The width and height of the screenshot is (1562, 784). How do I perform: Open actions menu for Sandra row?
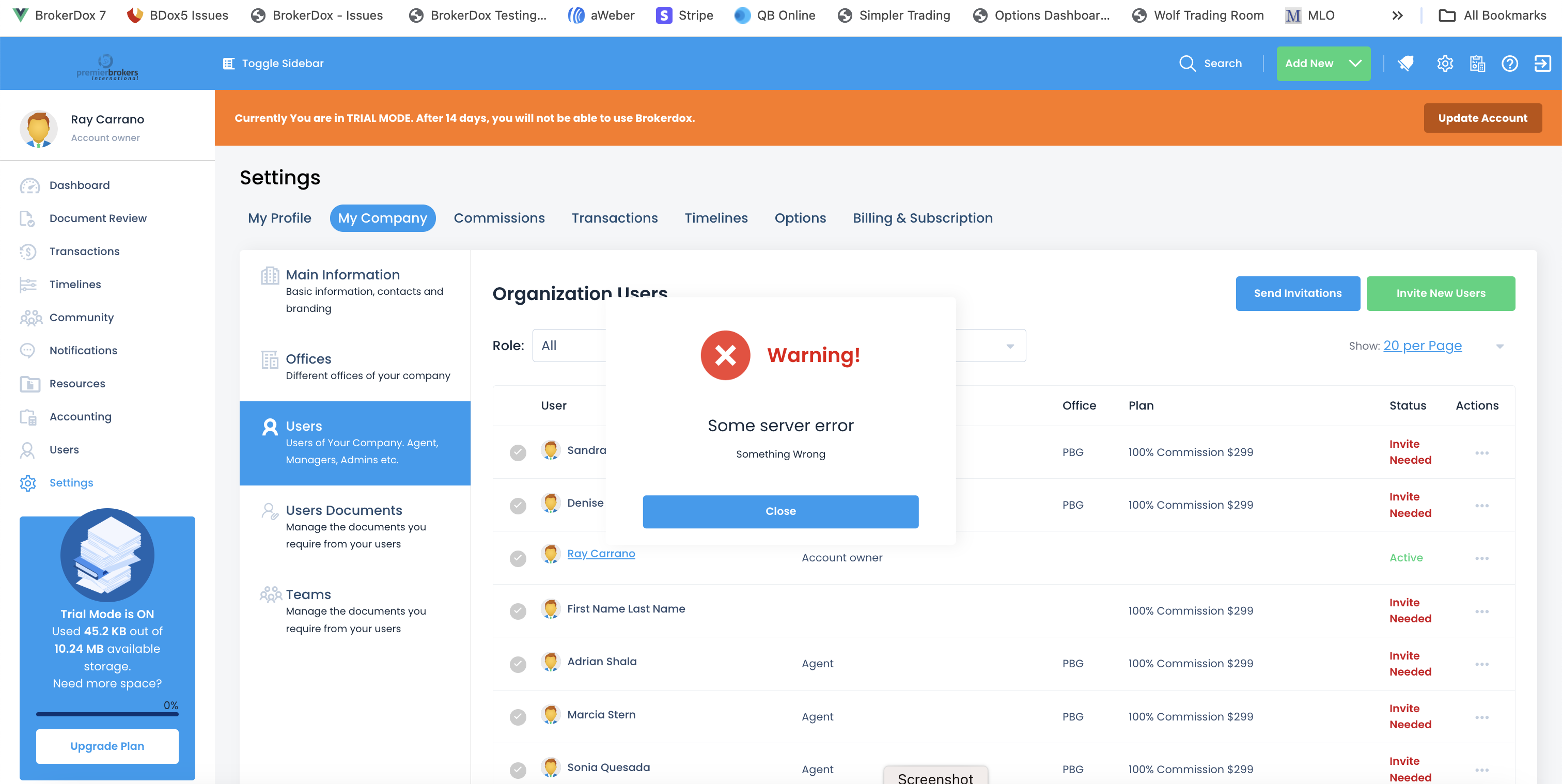[1482, 453]
